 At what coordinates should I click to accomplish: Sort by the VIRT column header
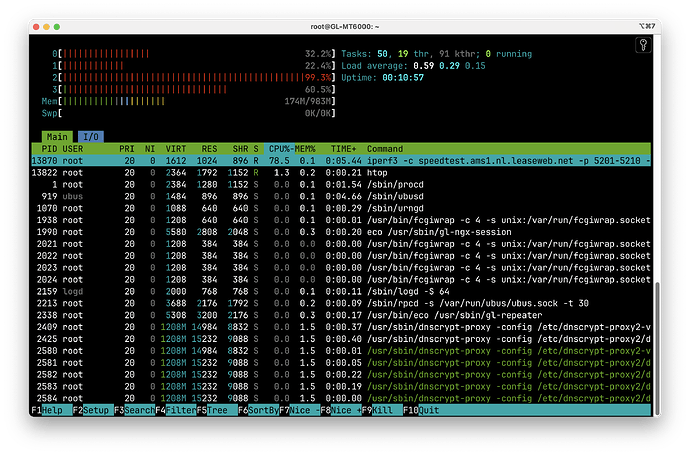(x=176, y=149)
